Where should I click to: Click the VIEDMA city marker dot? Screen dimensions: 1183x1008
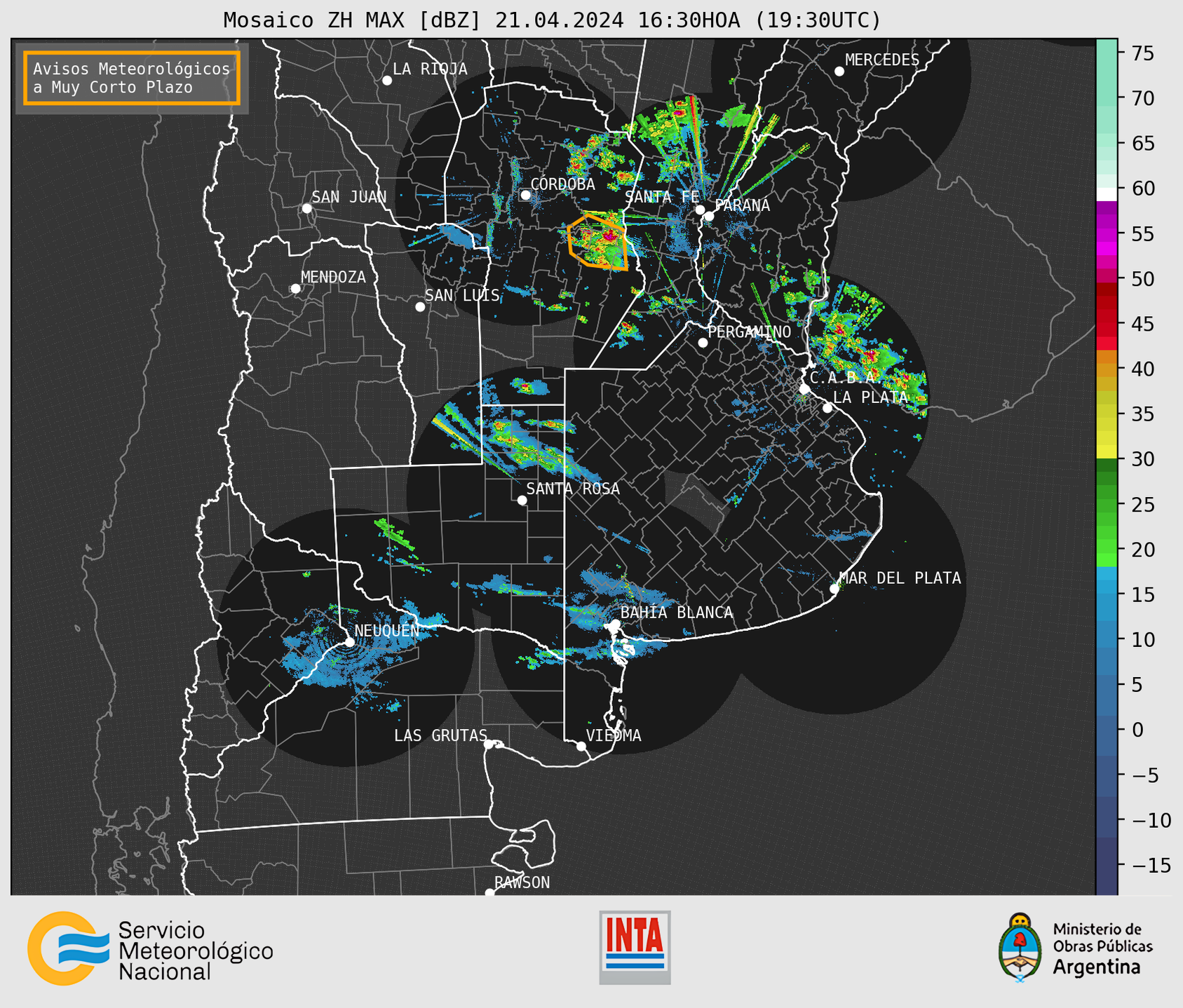click(581, 747)
